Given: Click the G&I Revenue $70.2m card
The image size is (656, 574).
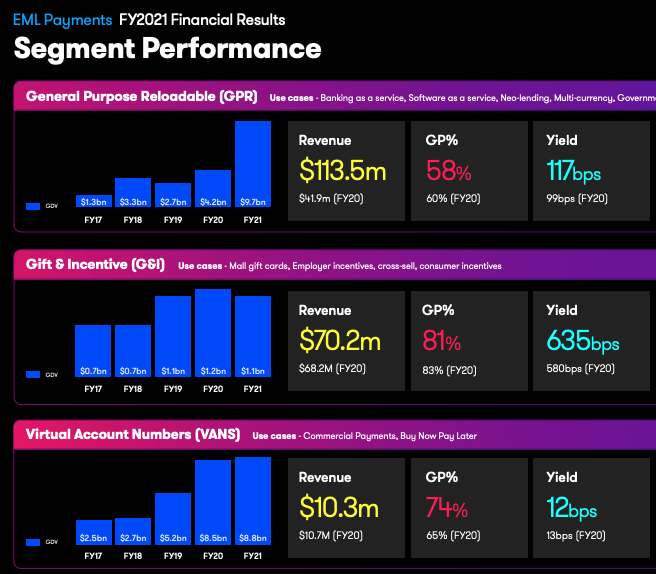Looking at the screenshot, I should [x=346, y=340].
